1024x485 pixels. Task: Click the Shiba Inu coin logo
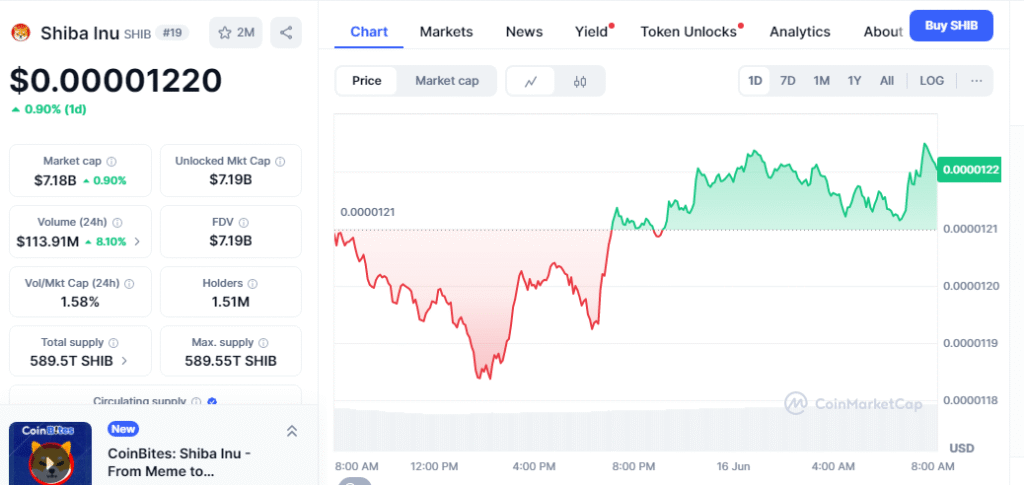(x=21, y=33)
